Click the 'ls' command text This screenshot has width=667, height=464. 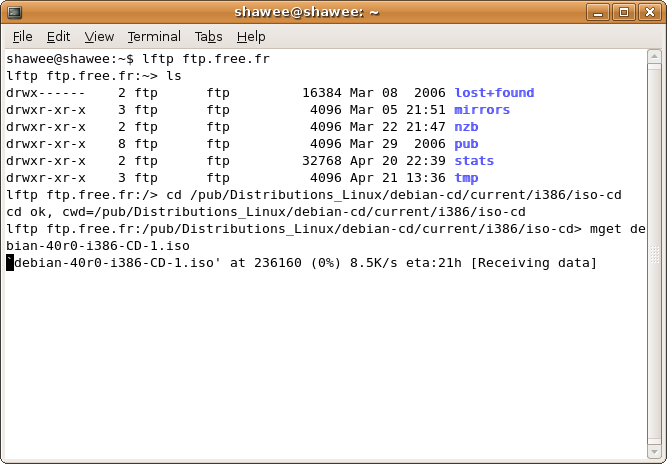click(x=174, y=76)
